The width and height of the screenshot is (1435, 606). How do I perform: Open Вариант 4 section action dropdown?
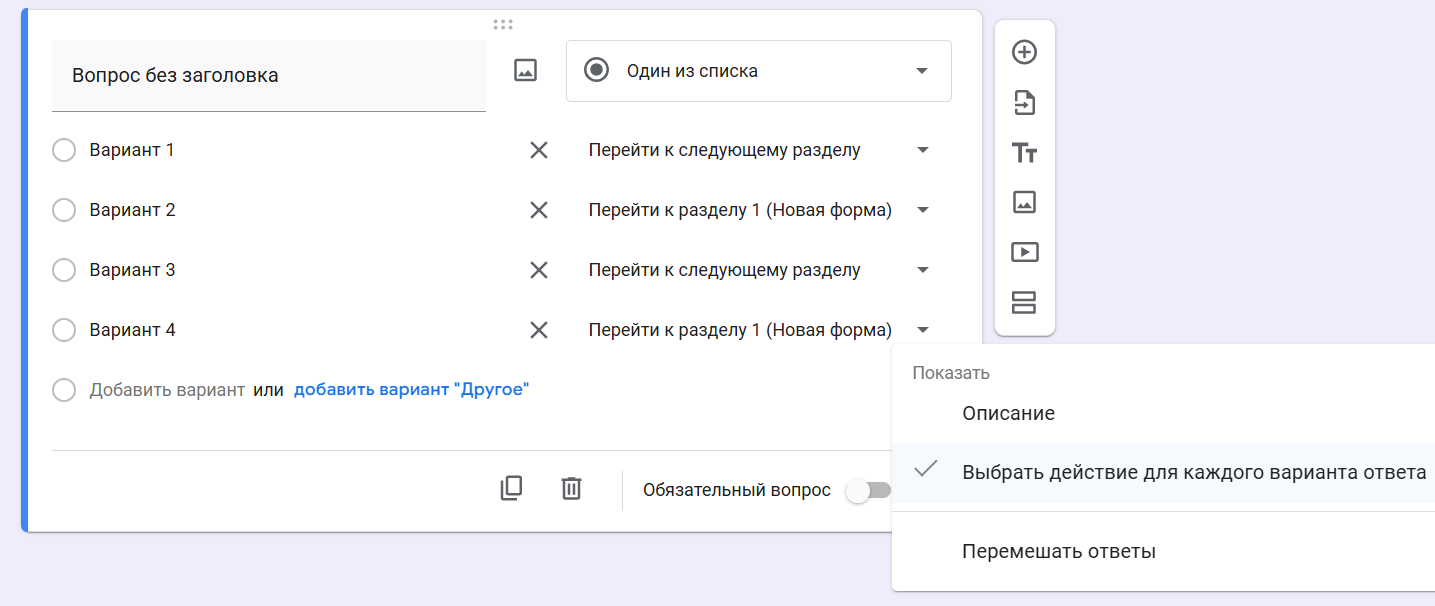759,330
